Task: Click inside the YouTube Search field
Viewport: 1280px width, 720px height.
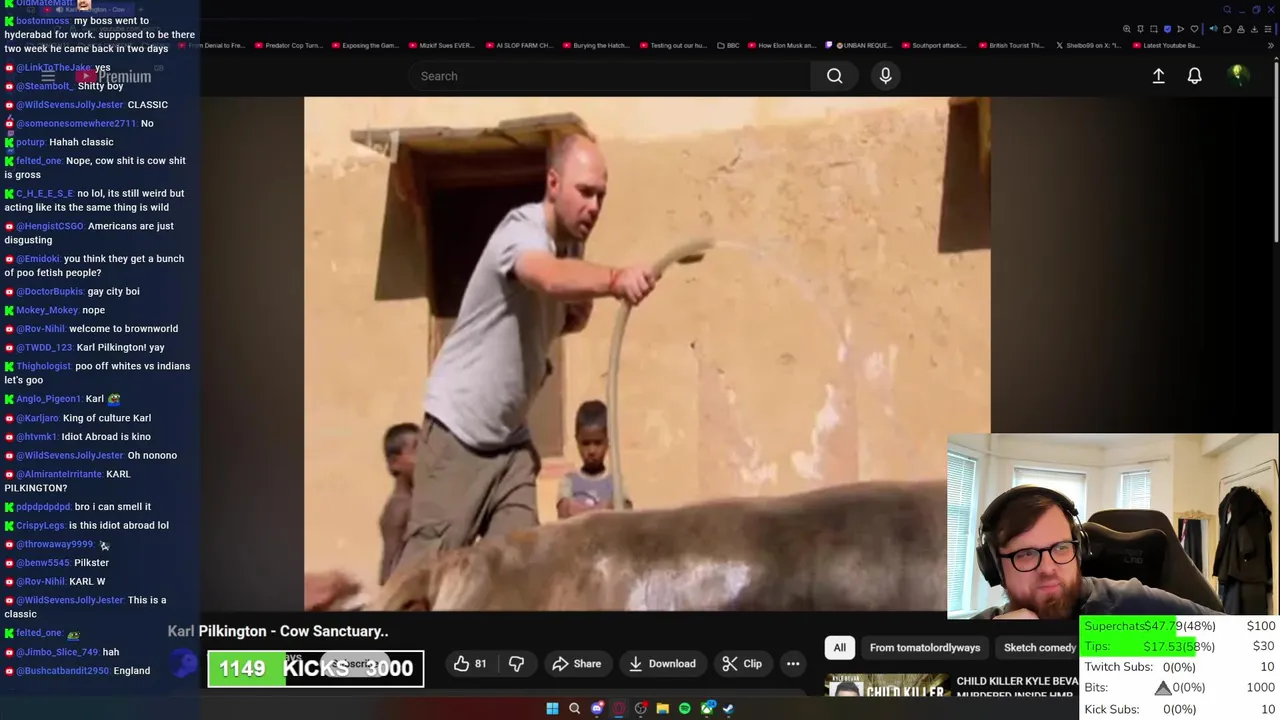Action: (610, 76)
